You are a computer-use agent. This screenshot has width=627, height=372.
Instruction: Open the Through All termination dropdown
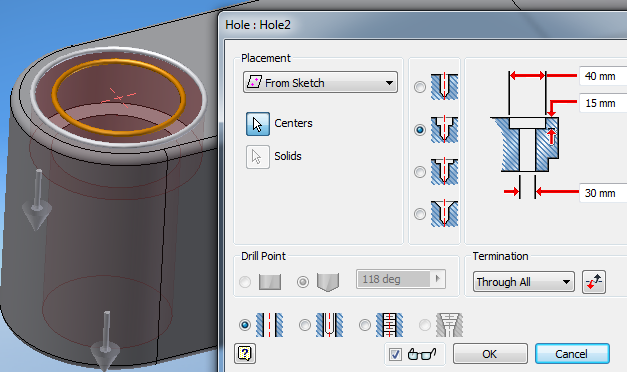pyautogui.click(x=524, y=282)
